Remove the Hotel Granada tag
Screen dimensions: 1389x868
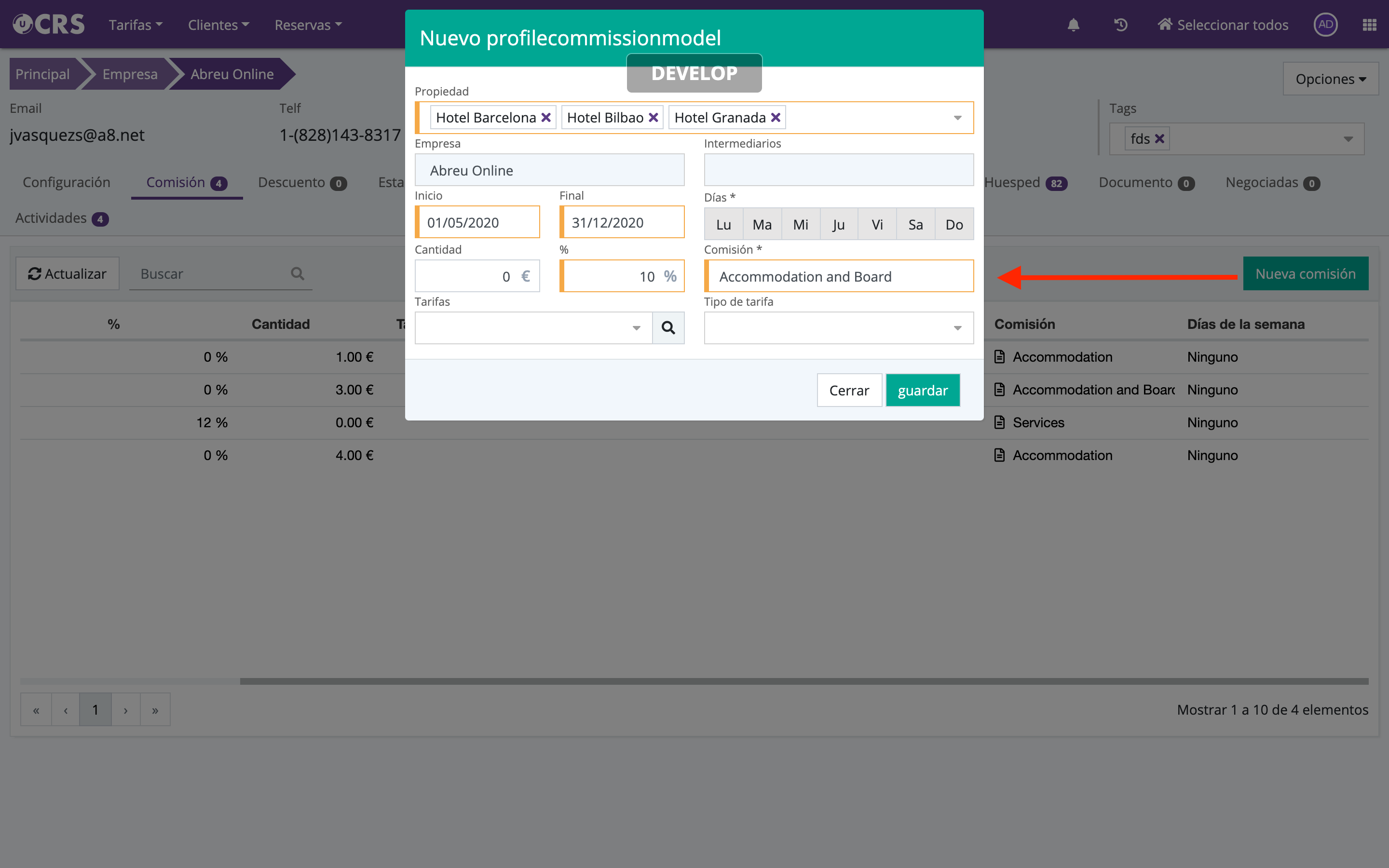pos(776,118)
